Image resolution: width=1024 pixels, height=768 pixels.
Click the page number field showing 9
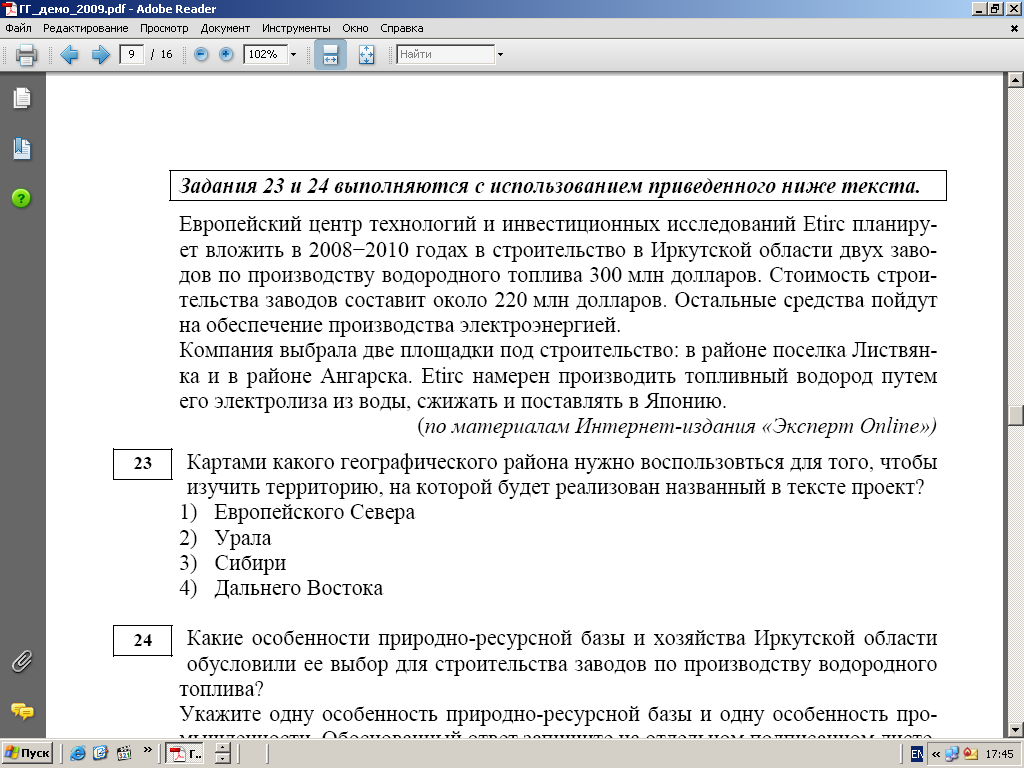[131, 54]
